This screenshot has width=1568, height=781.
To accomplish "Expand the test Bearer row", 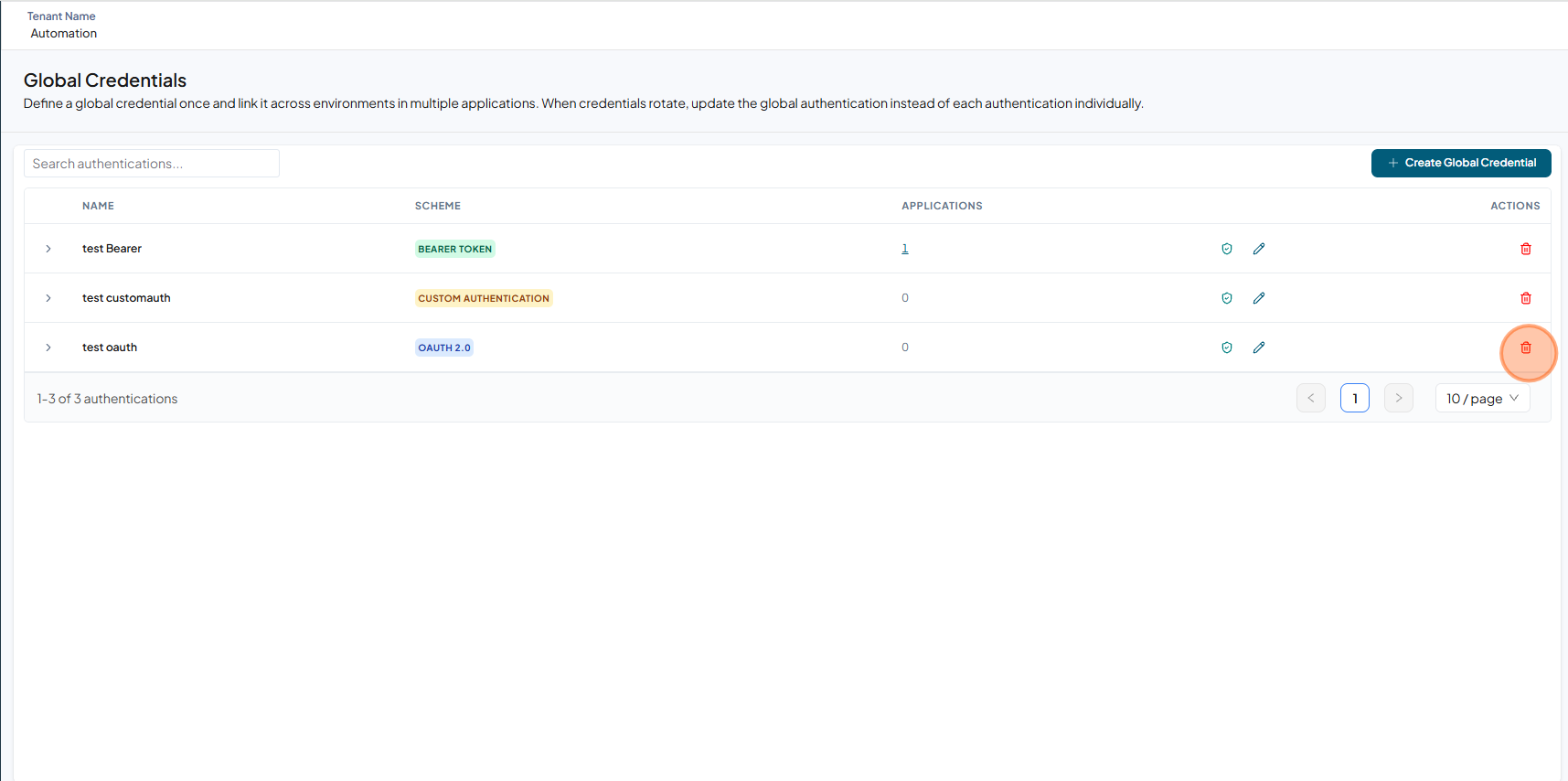I will click(x=48, y=249).
